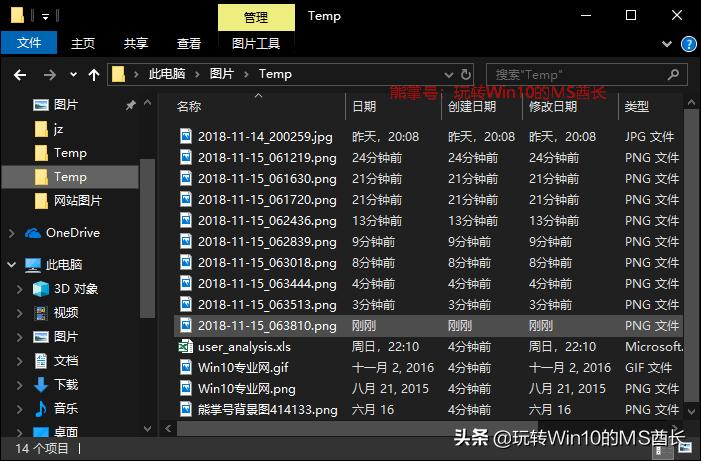Image resolution: width=701 pixels, height=461 pixels.
Task: Open the help question mark icon
Action: pos(688,44)
